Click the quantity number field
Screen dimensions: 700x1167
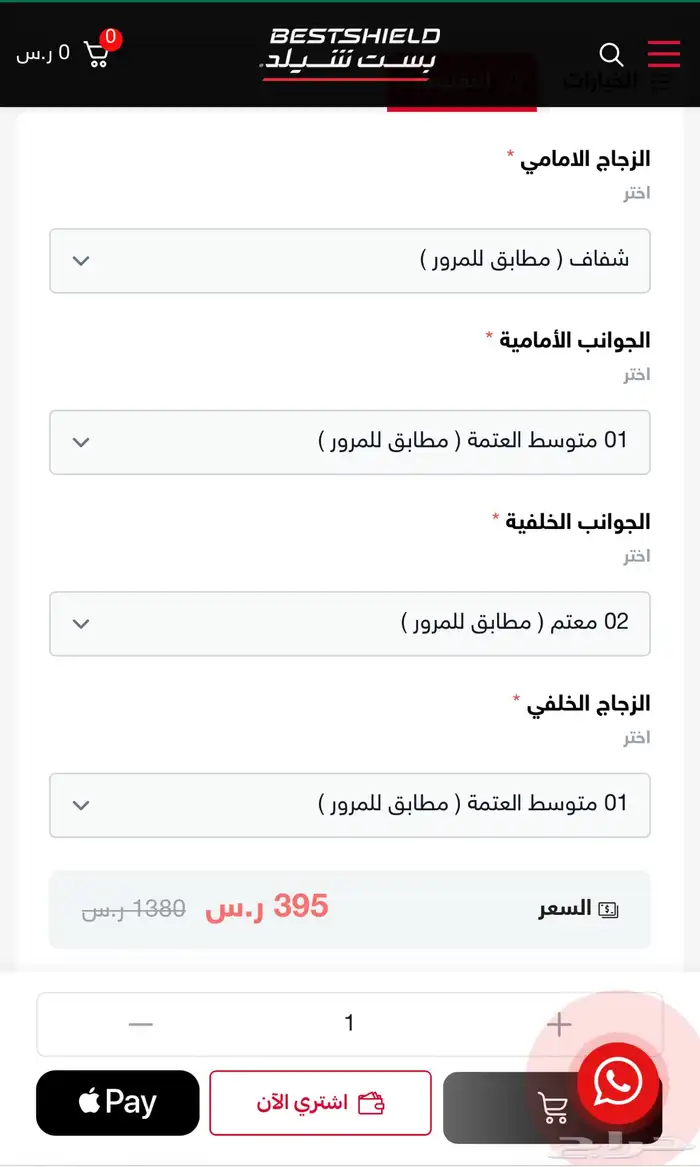349,1024
